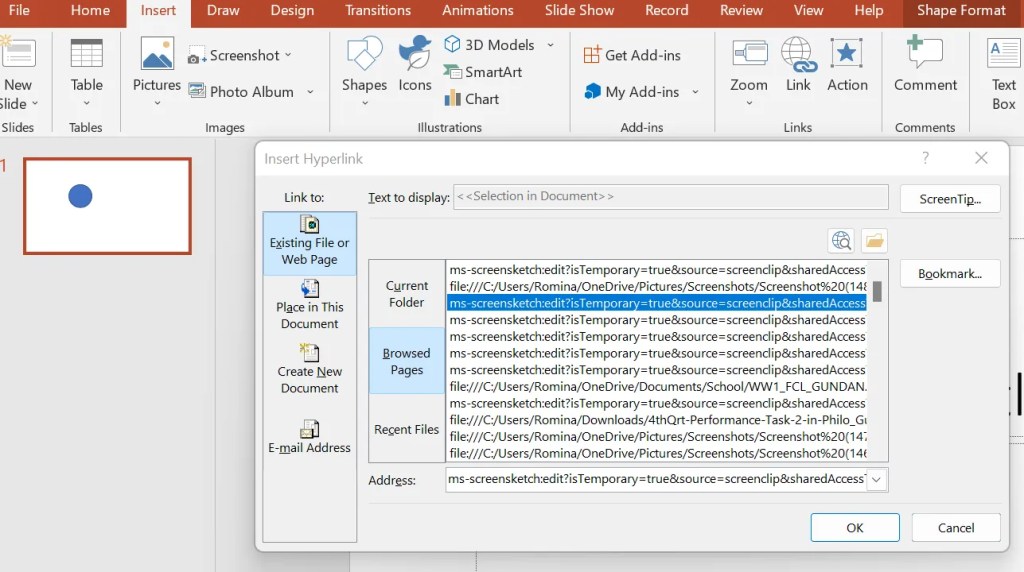Select Place in This Document option
Image resolution: width=1024 pixels, height=572 pixels.
click(310, 303)
